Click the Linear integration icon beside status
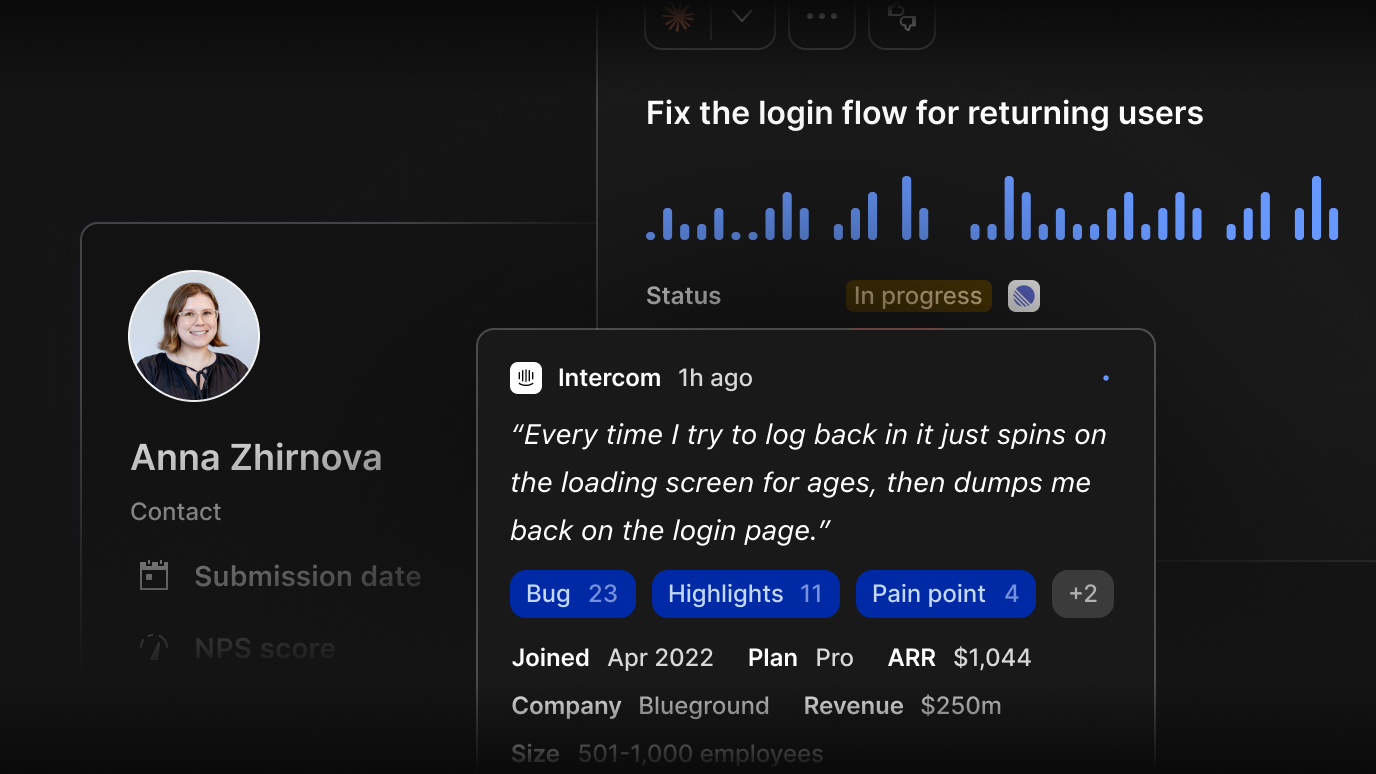 (x=1024, y=296)
